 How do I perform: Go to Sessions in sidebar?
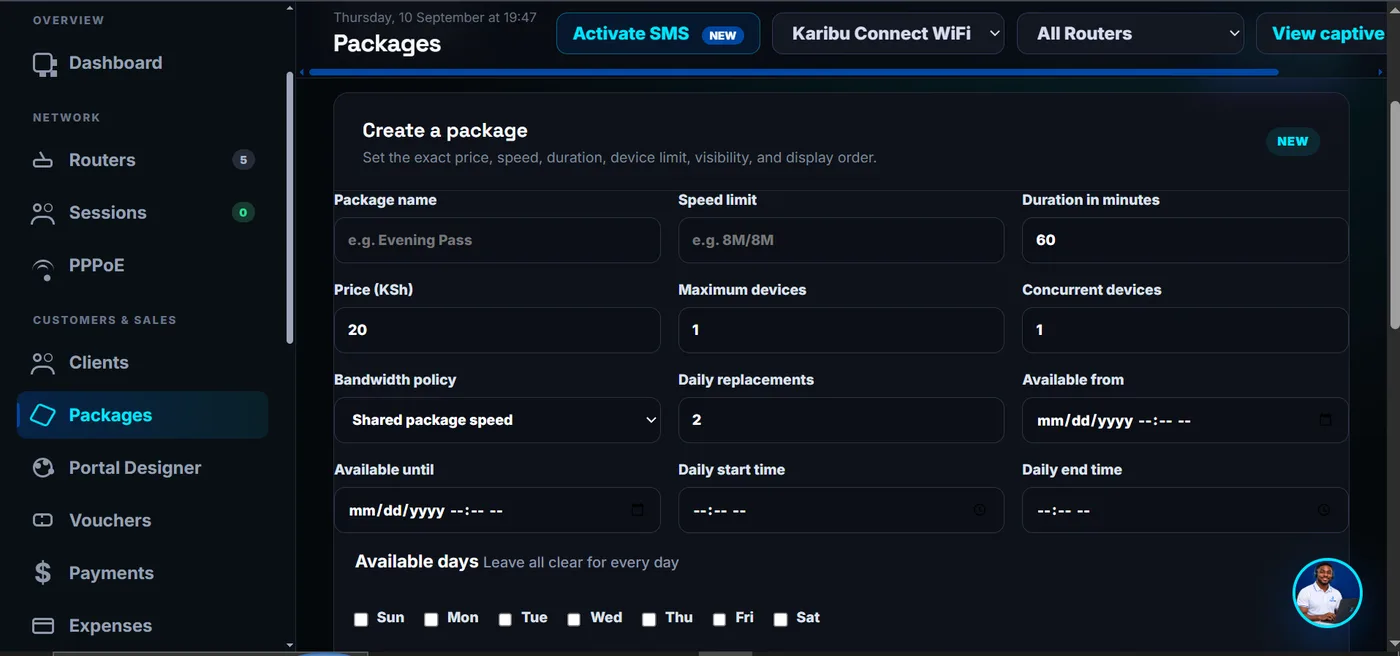pos(143,213)
